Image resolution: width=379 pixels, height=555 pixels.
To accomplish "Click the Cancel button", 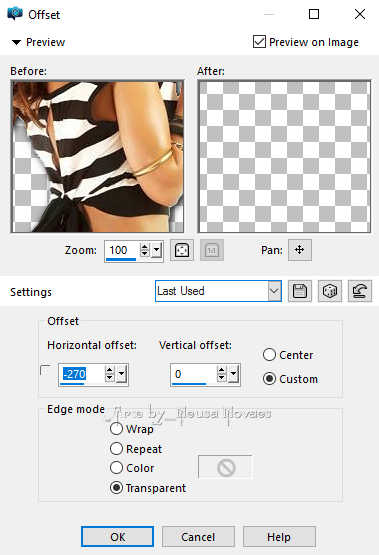I will click(x=198, y=537).
